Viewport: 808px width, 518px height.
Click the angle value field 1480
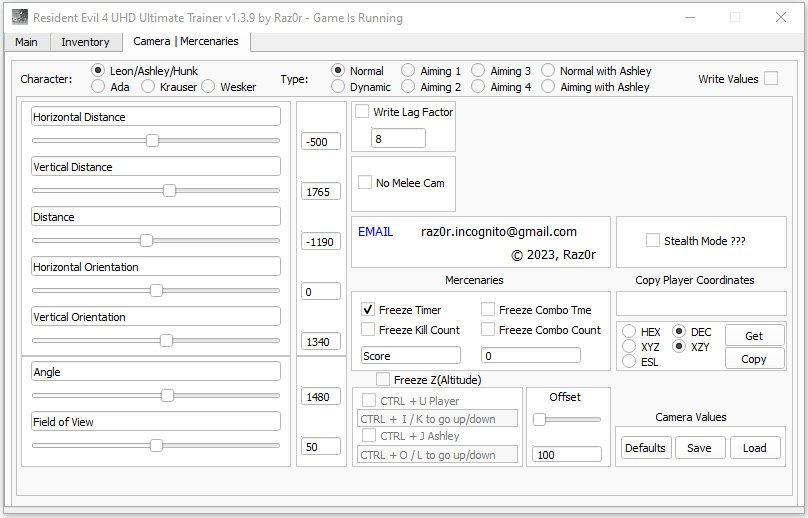coord(321,396)
